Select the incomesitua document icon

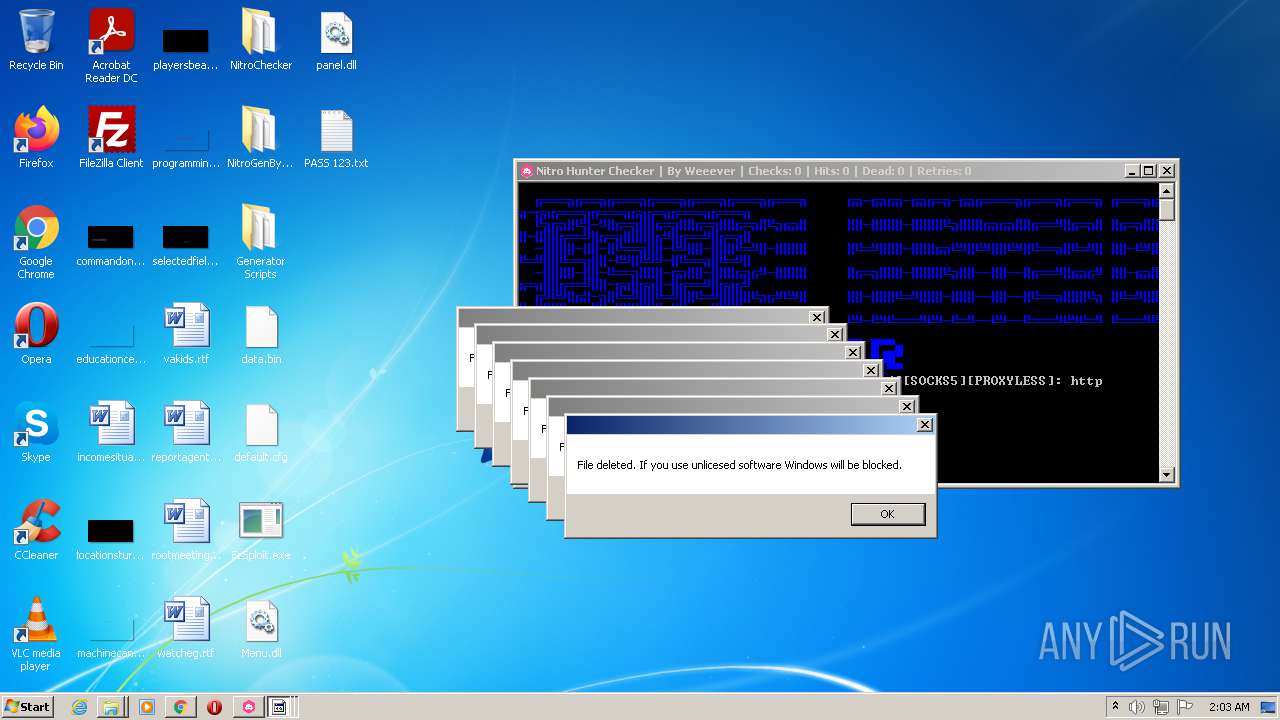click(111, 433)
